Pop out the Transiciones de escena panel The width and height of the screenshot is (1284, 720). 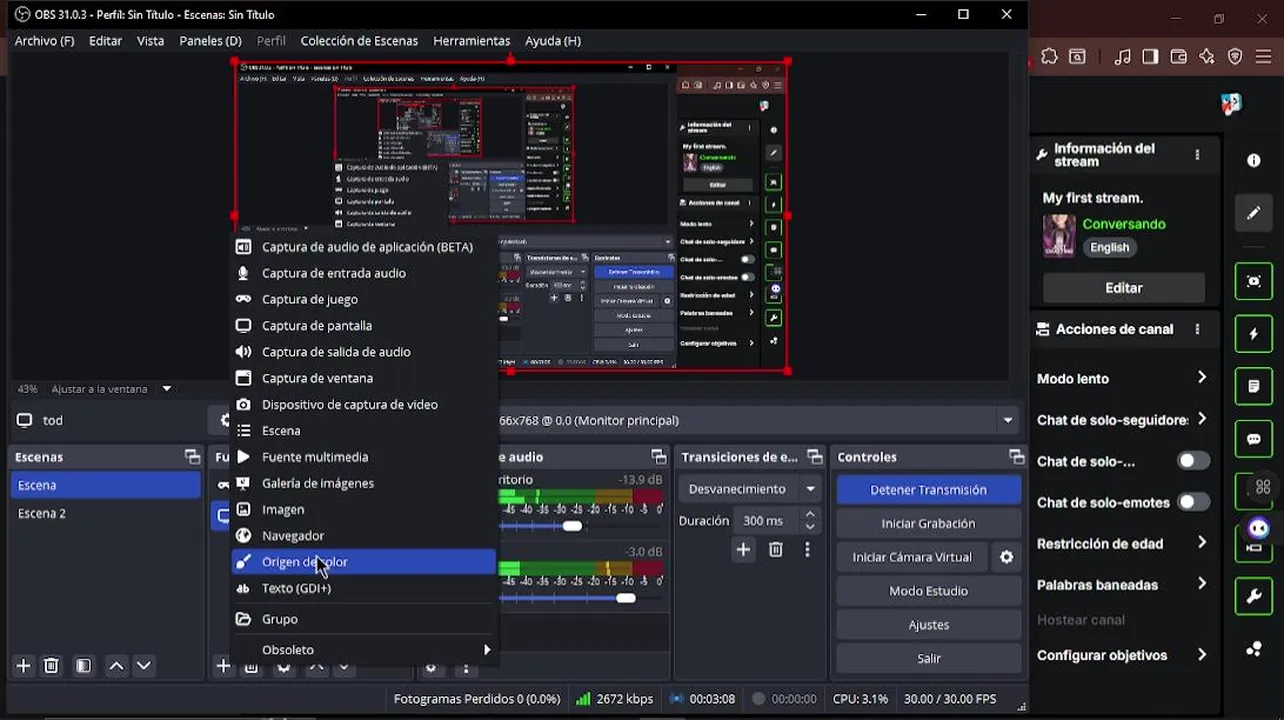point(815,457)
